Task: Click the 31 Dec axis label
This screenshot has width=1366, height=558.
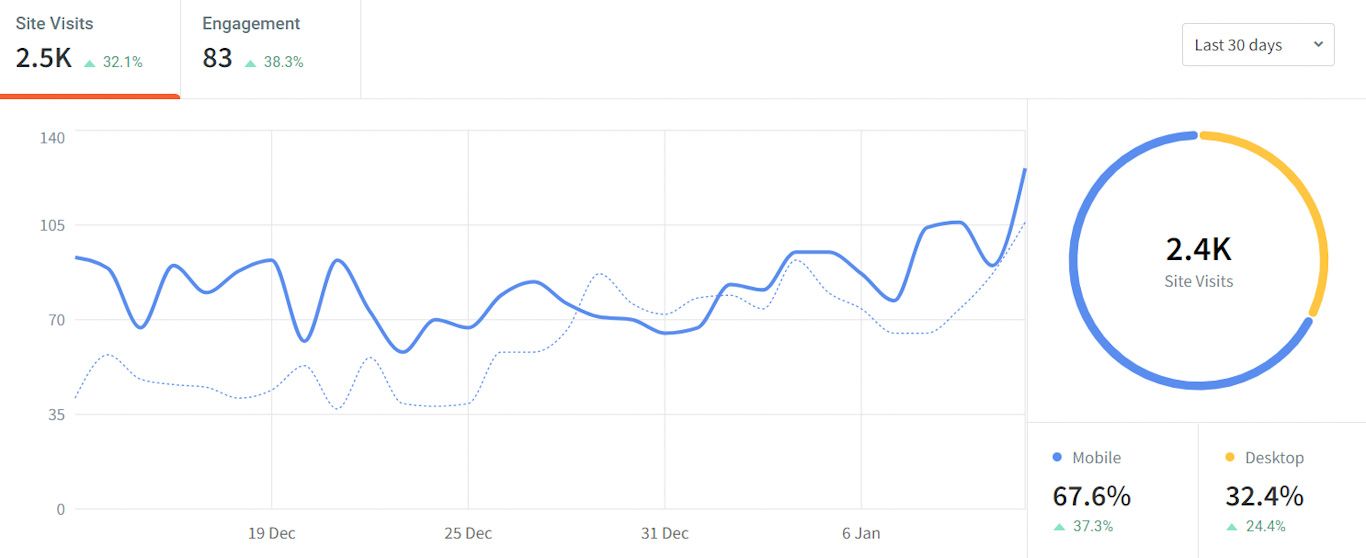Action: click(665, 533)
